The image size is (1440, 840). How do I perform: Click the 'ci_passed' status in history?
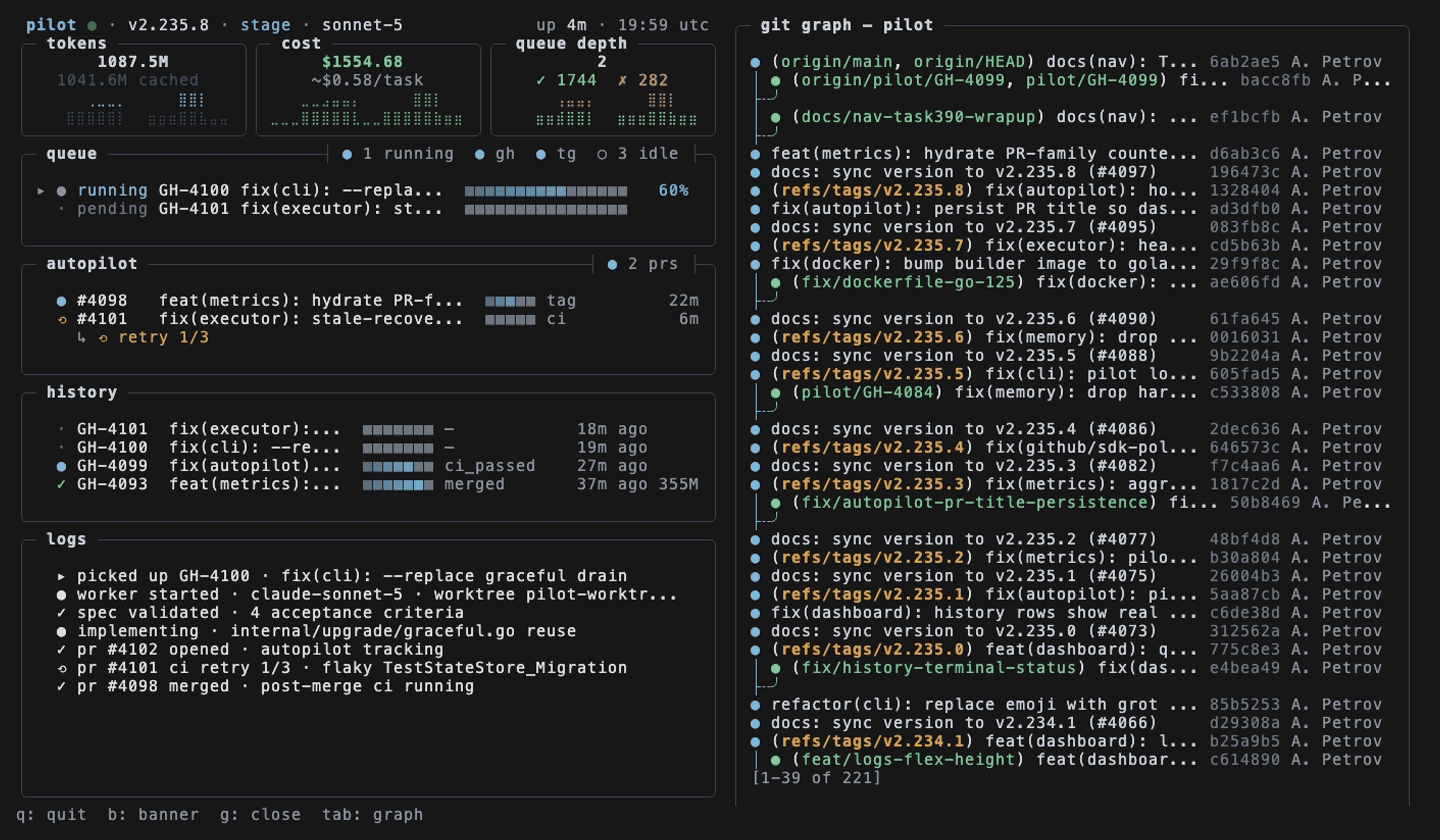point(489,466)
